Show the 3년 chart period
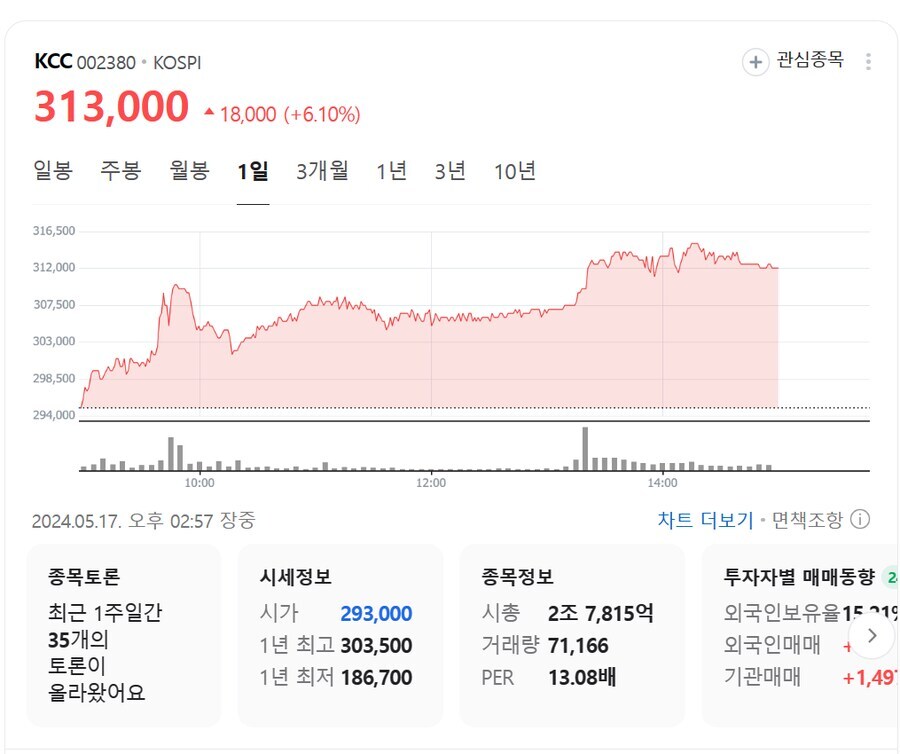900x754 pixels. point(450,171)
